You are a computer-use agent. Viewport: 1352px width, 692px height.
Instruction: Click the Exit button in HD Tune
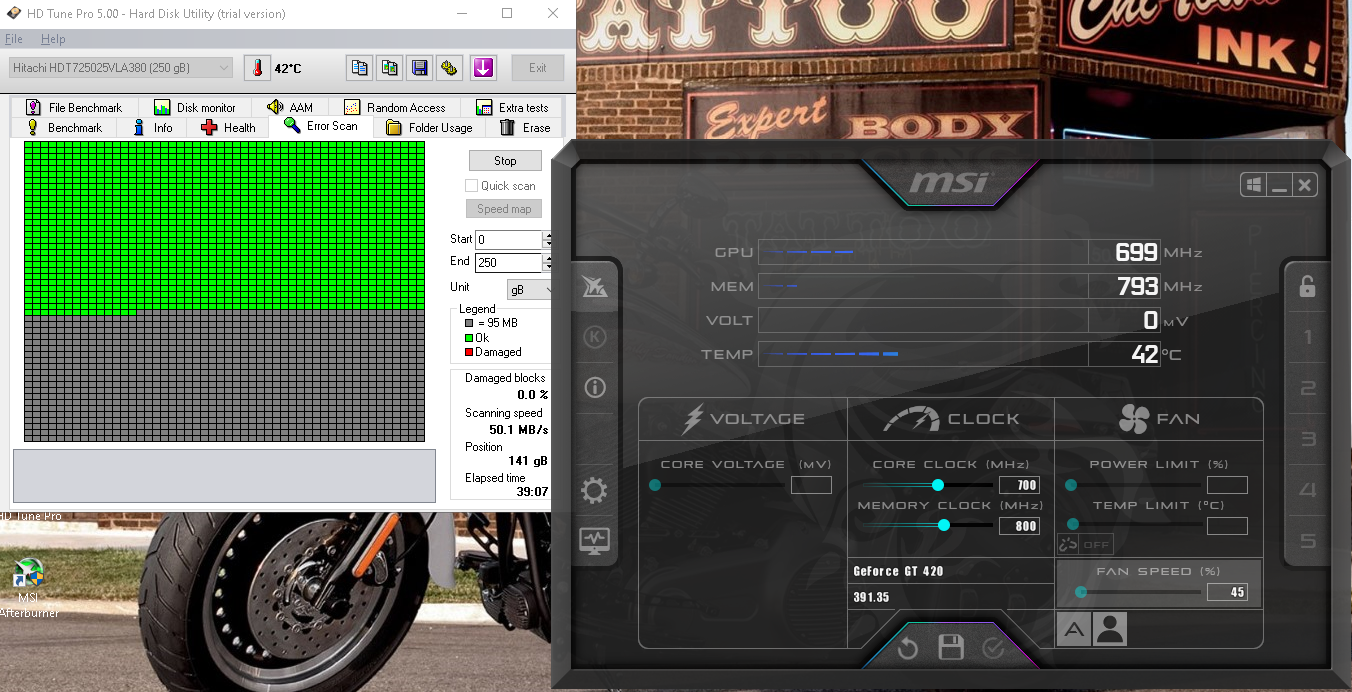pos(538,68)
